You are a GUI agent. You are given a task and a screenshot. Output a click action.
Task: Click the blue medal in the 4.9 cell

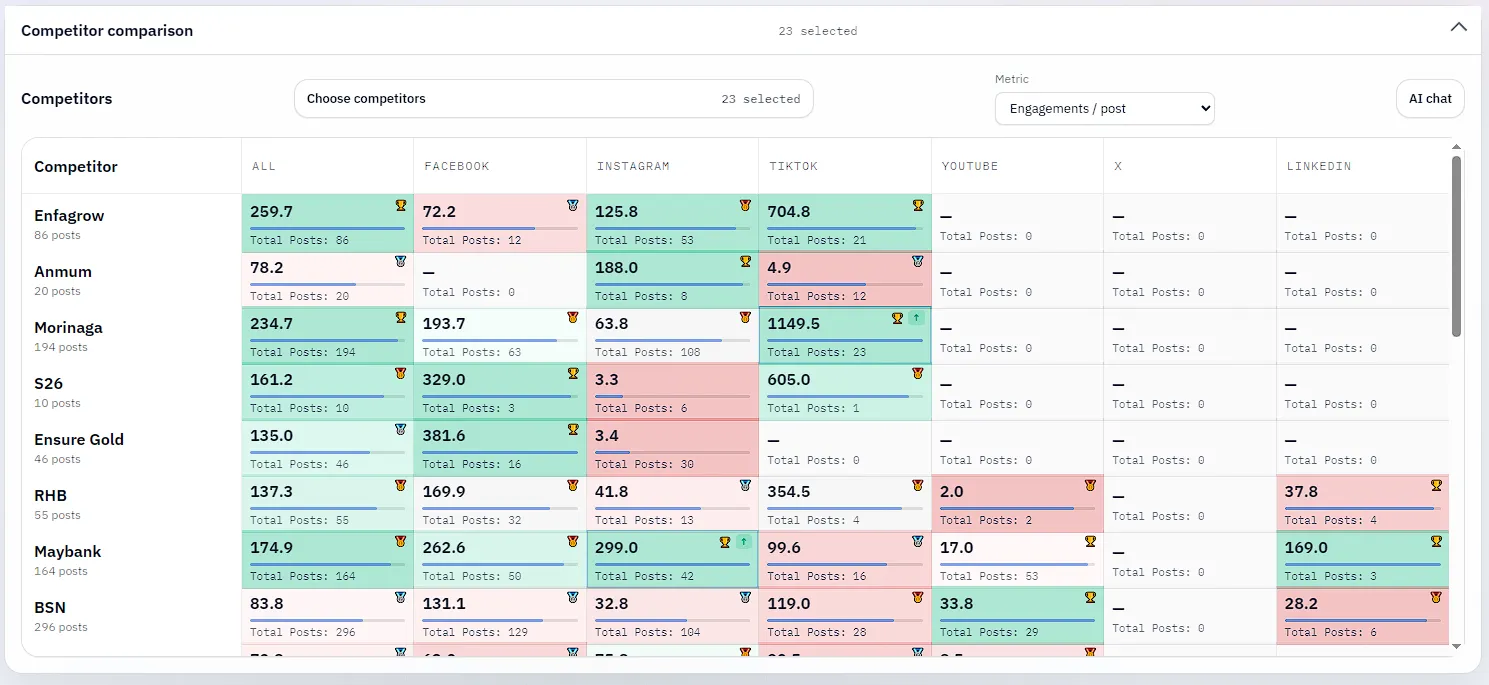(918, 261)
